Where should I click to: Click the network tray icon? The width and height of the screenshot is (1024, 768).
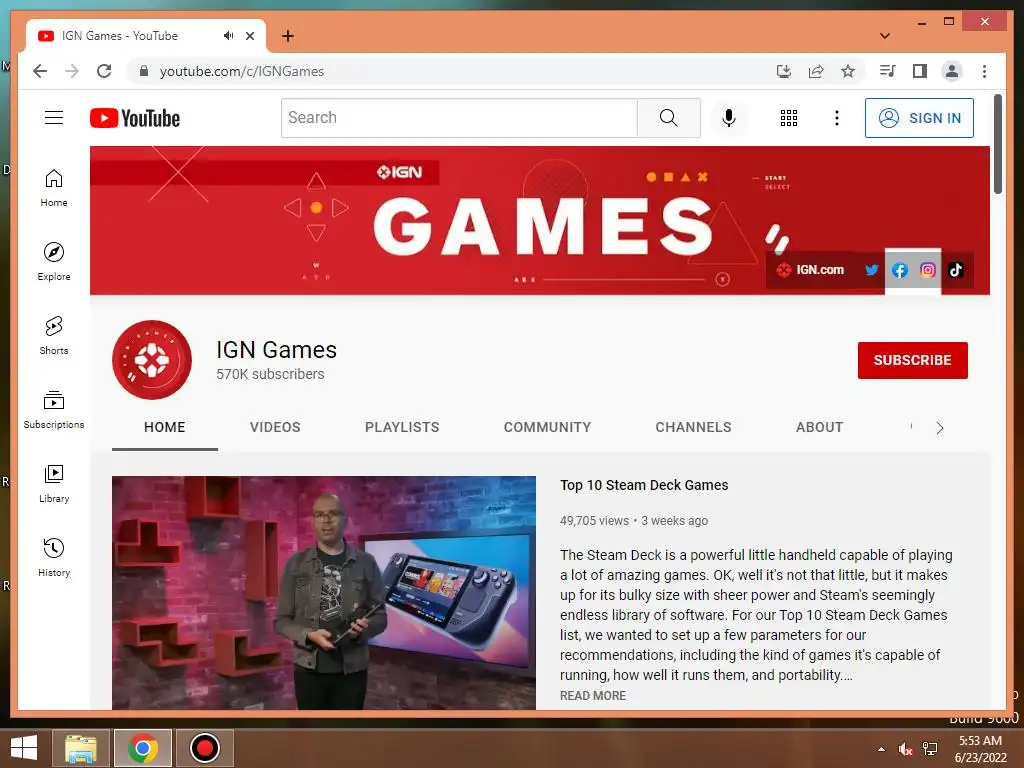(930, 748)
